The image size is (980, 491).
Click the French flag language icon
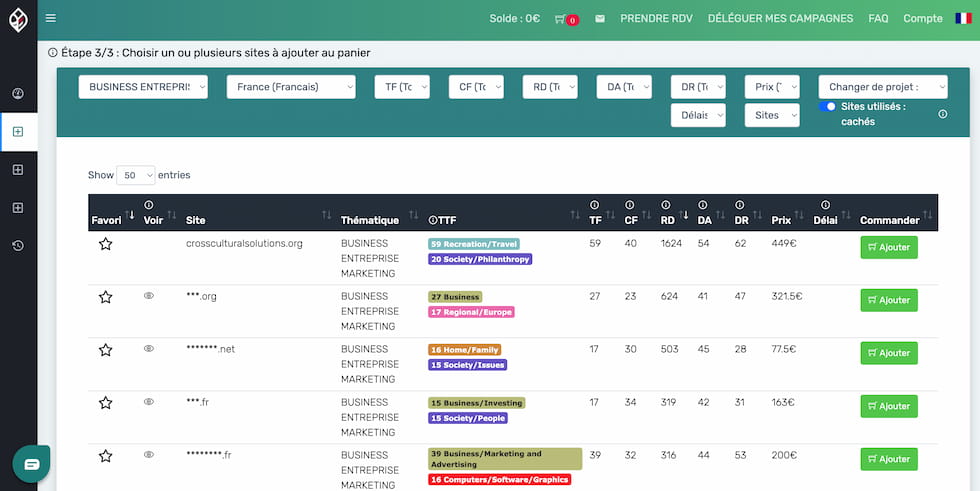pyautogui.click(x=963, y=18)
